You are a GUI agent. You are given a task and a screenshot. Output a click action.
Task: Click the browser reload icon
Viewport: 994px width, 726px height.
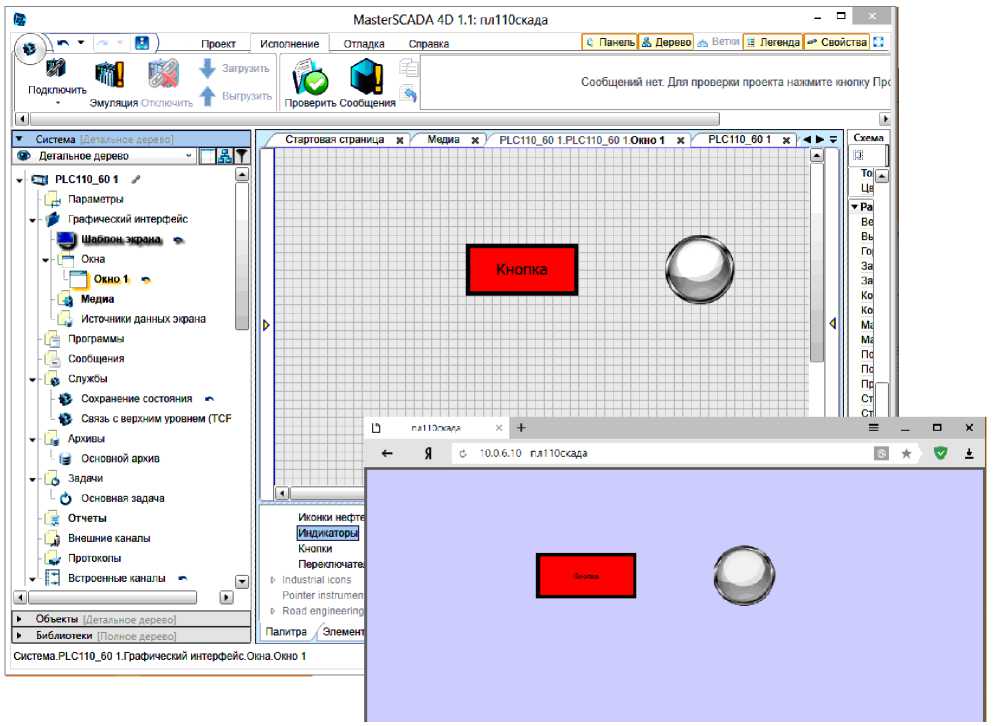463,453
